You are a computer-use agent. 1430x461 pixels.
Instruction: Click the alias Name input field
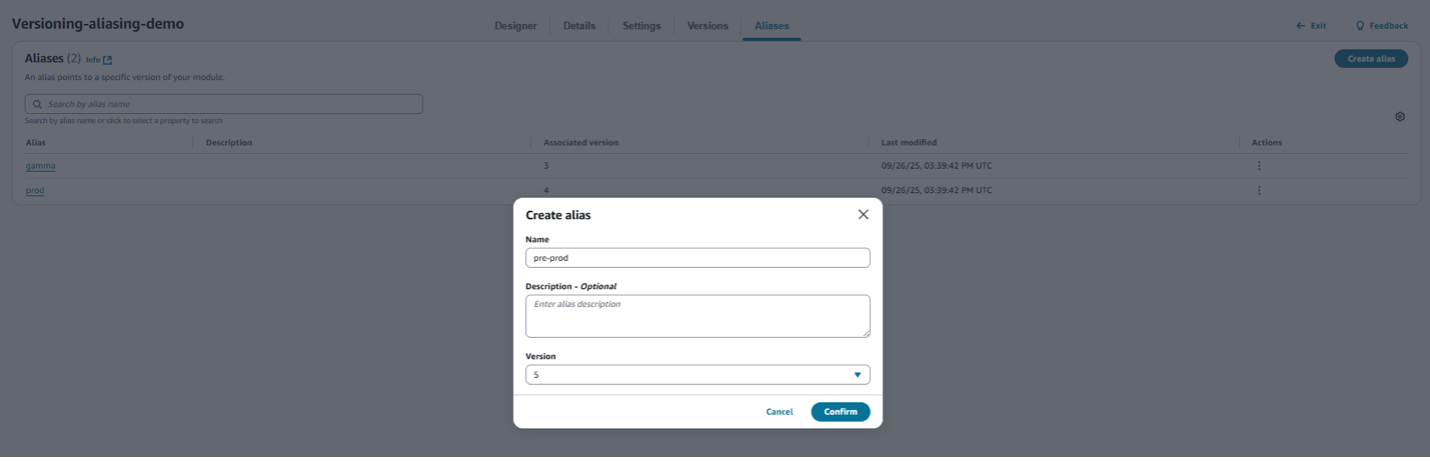pyautogui.click(x=697, y=258)
